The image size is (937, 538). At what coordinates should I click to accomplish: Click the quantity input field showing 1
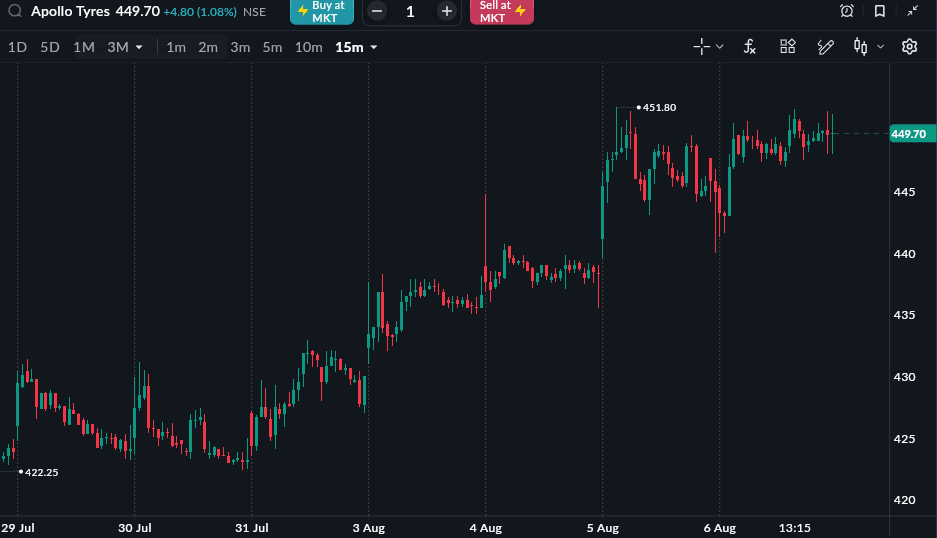click(411, 11)
